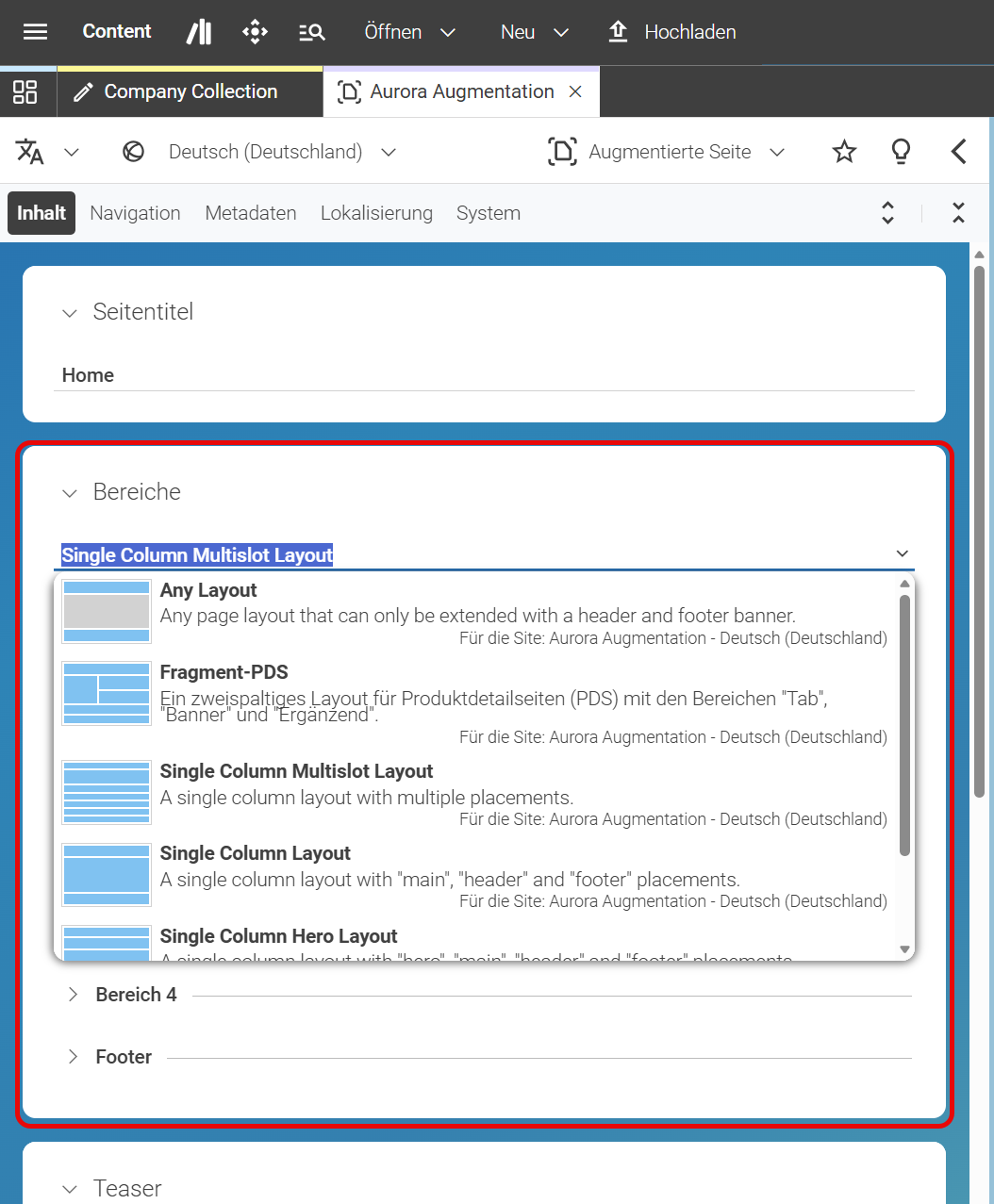Click Any Layout thumbnail

point(107,611)
